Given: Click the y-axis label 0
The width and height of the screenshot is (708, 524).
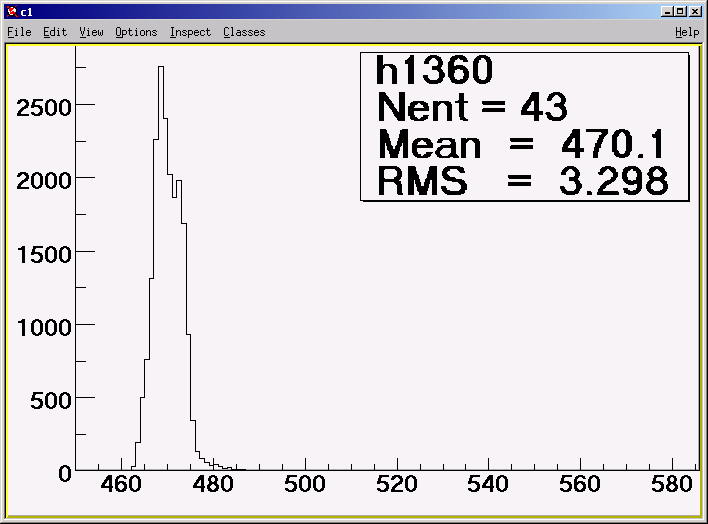Looking at the screenshot, I should click(x=65, y=474).
